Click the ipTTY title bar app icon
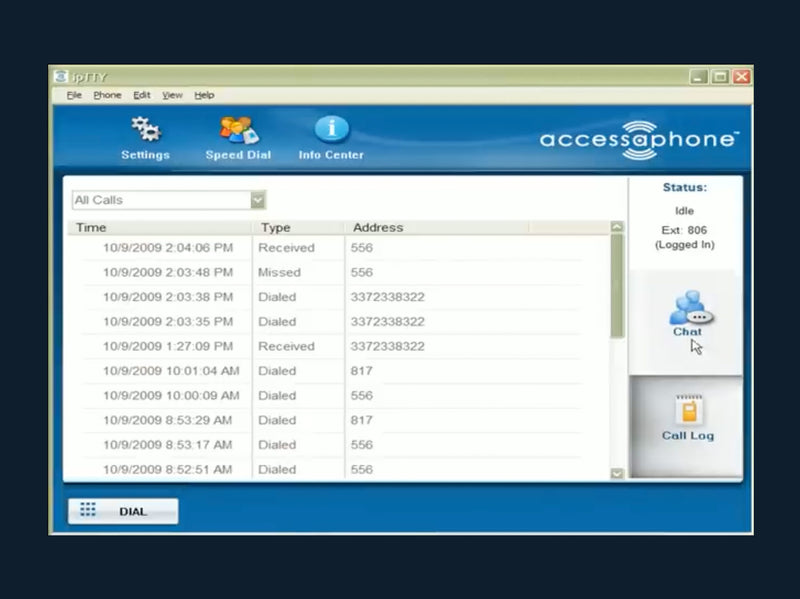The height and width of the screenshot is (599, 800). coord(61,77)
